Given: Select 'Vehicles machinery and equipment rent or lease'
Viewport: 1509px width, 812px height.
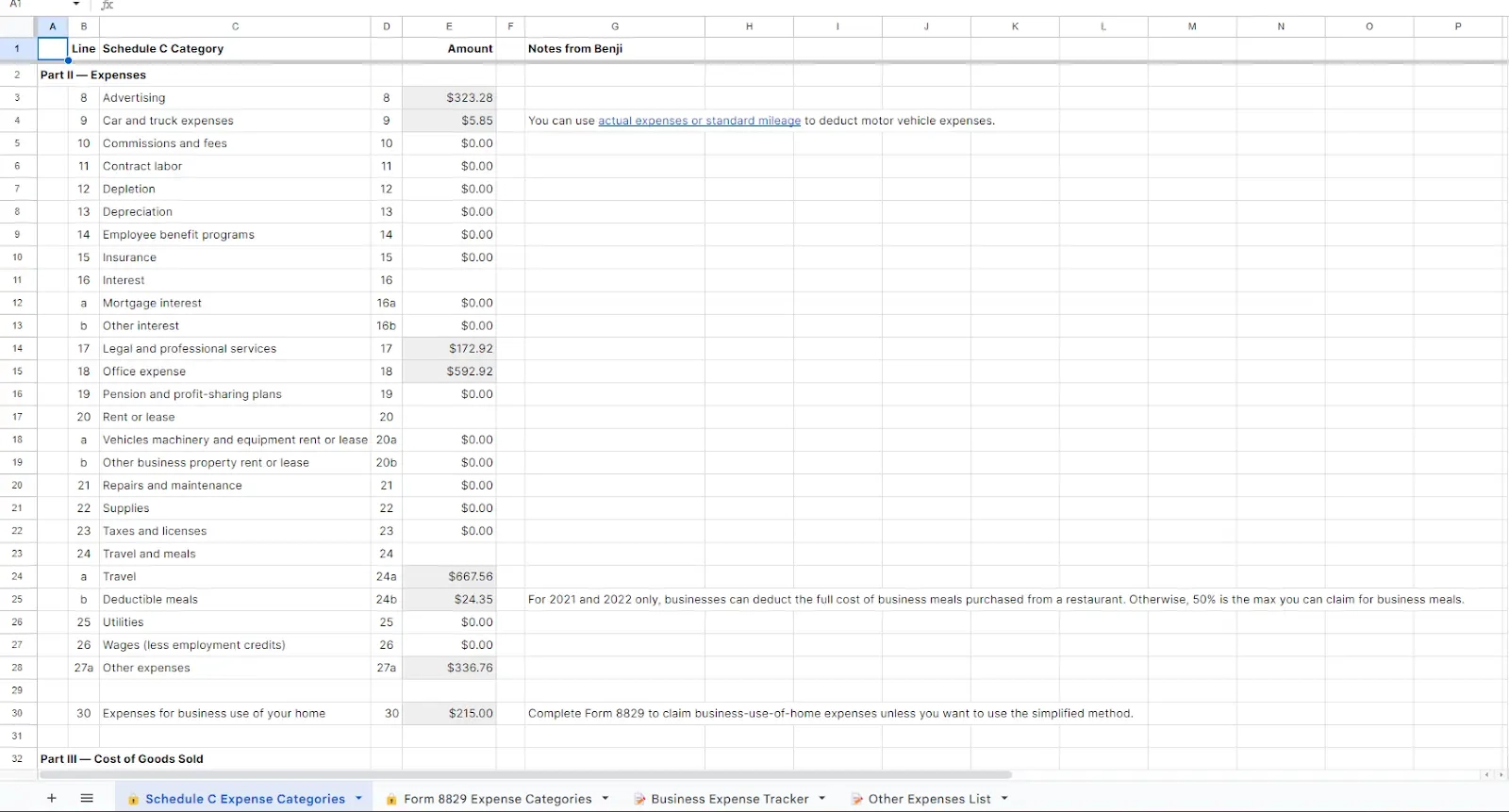Looking at the screenshot, I should pos(235,439).
